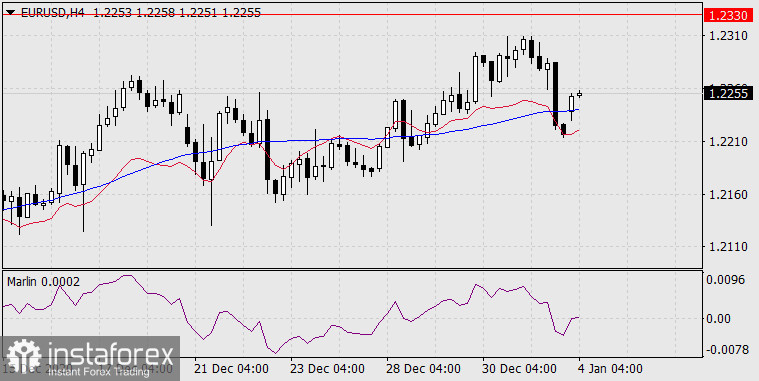Click the 21 Dec 04:00 time label
This screenshot has height=381, width=759.
[231, 369]
